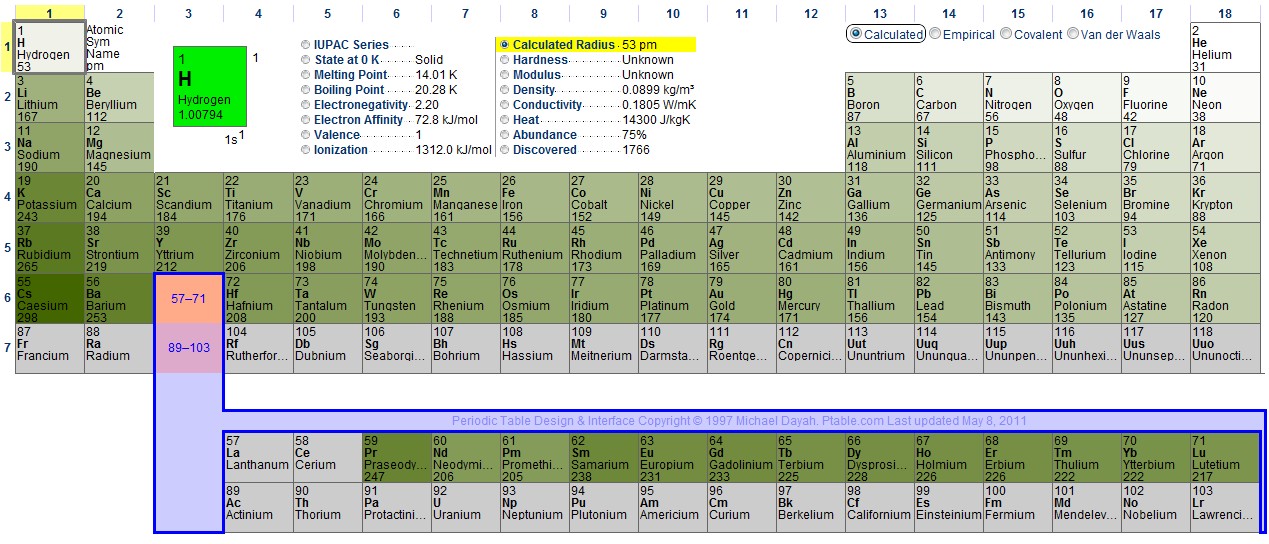Select the Lutetium element cell
The height and width of the screenshot is (544, 1269).
(x=1225, y=458)
